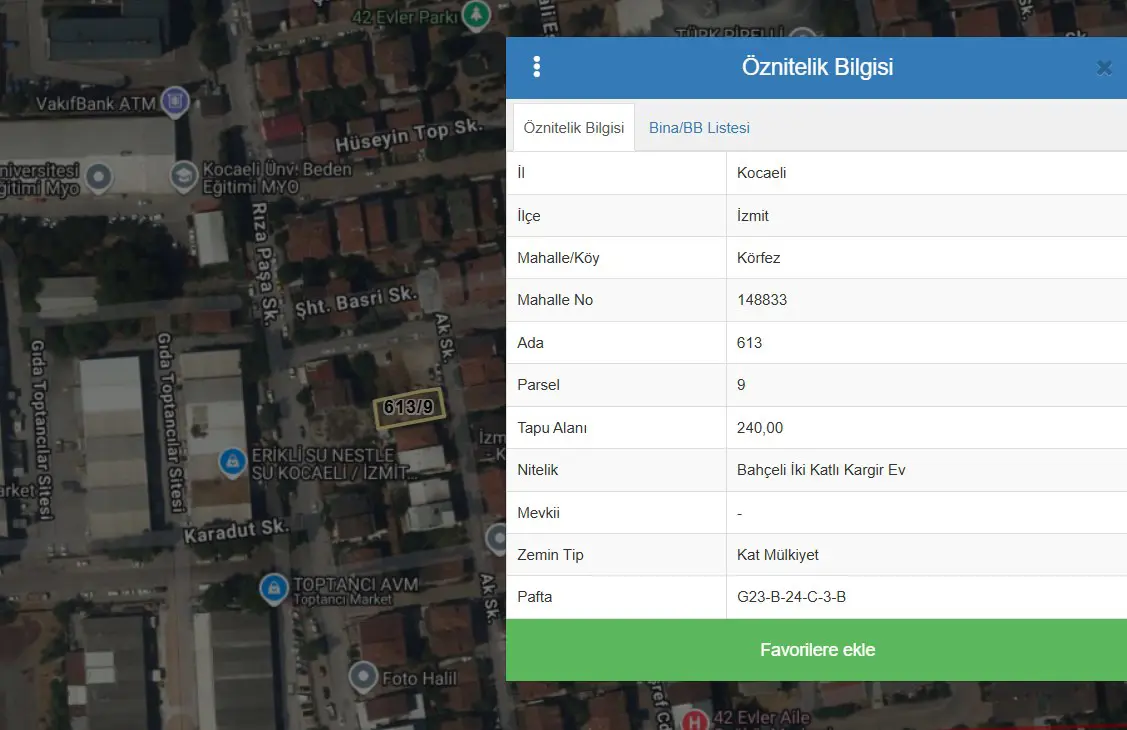Screen dimensions: 1127x730
Task: Click the Rıza Paşa Sk. street label
Action: (x=264, y=263)
